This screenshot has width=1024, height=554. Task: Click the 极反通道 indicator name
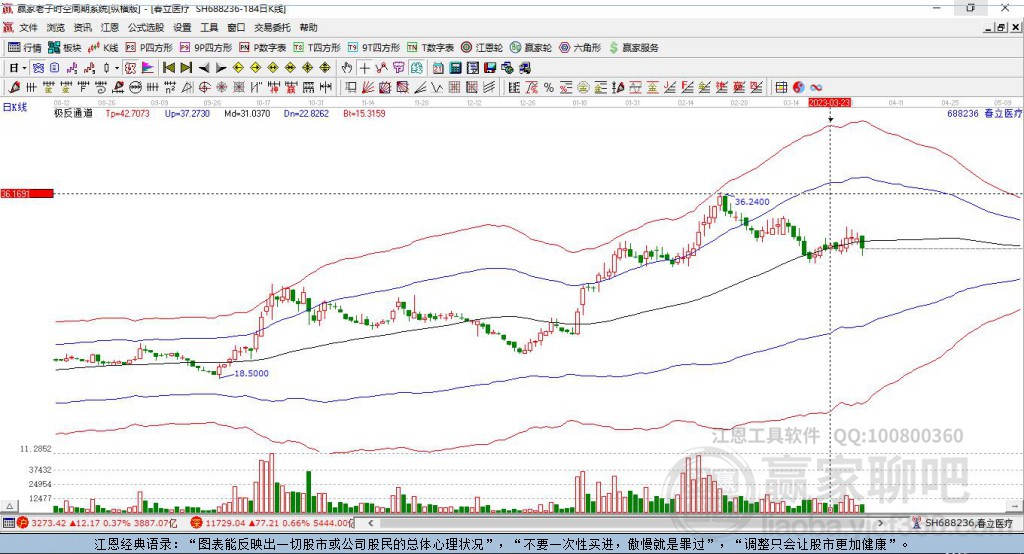pyautogui.click(x=74, y=113)
